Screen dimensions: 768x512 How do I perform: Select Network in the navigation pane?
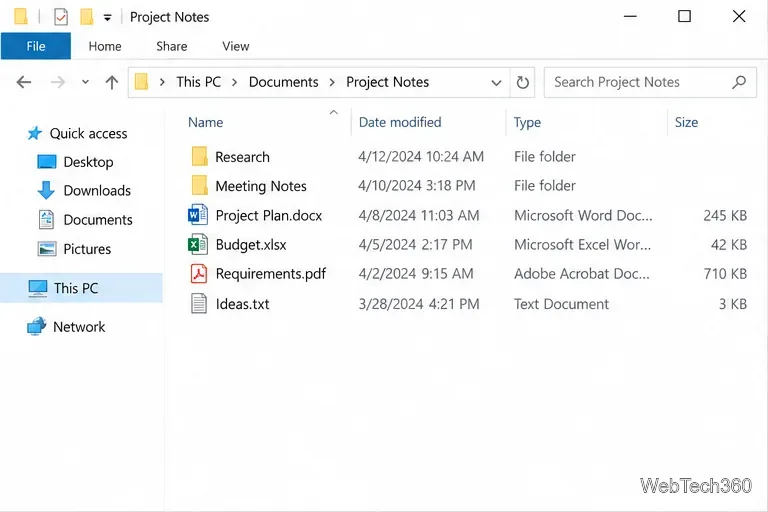coord(79,327)
